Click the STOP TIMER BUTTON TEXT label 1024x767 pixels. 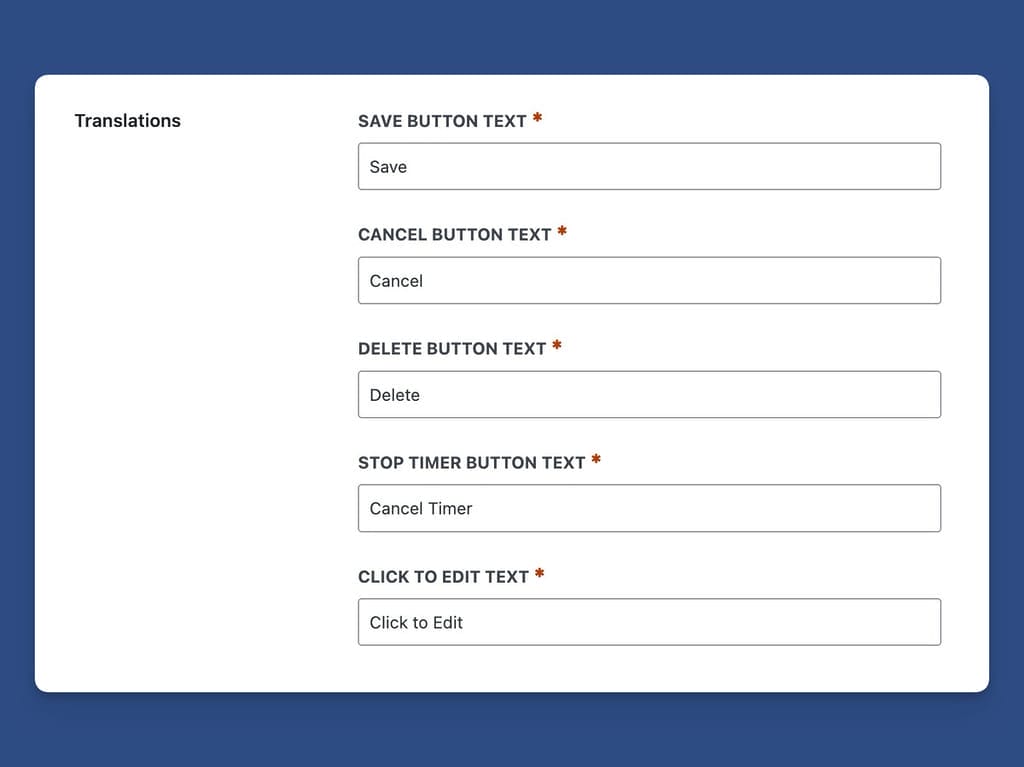470,462
